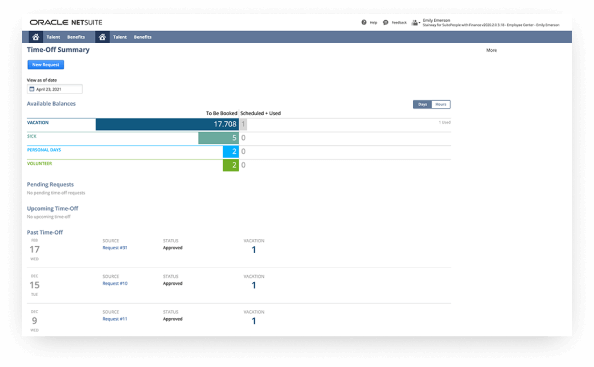Click the Upcoming Time-Off heading
This screenshot has height=367, width=594.
point(52,208)
